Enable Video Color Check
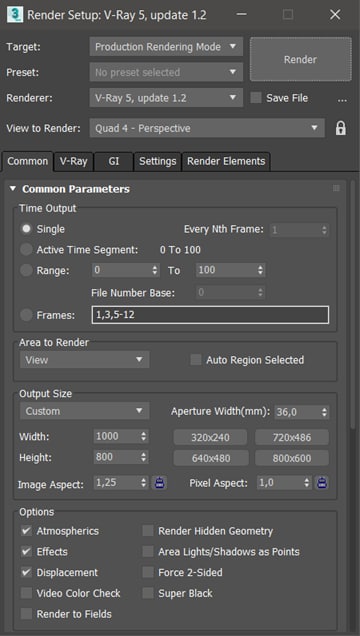 click(x=26, y=593)
